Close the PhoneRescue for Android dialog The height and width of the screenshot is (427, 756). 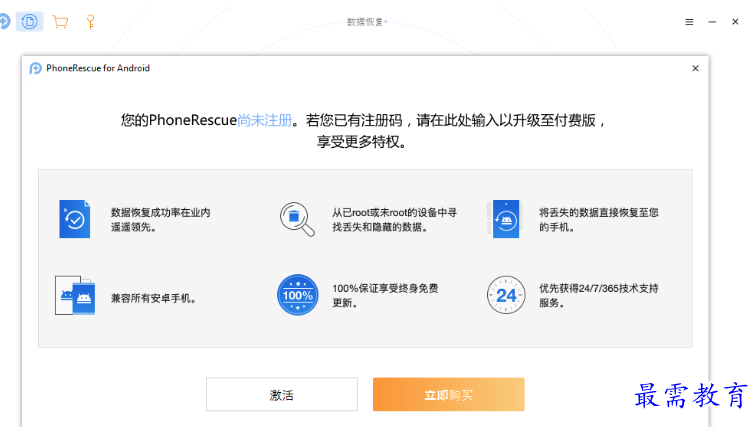(695, 68)
